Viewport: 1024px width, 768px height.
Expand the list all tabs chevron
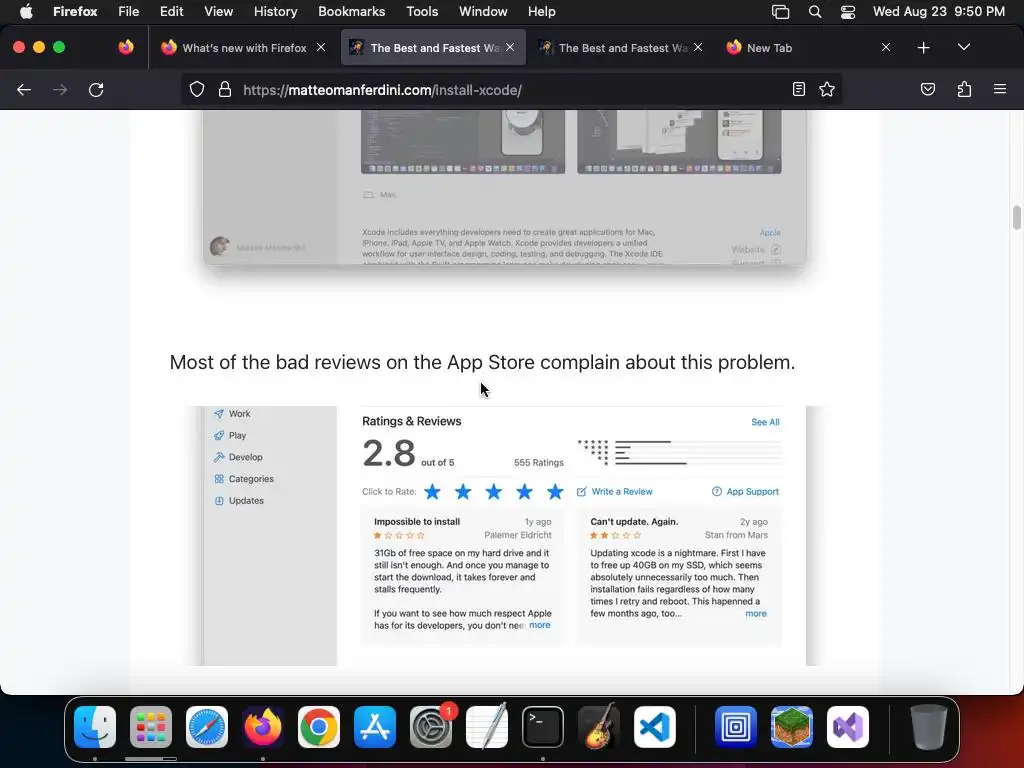click(x=963, y=48)
